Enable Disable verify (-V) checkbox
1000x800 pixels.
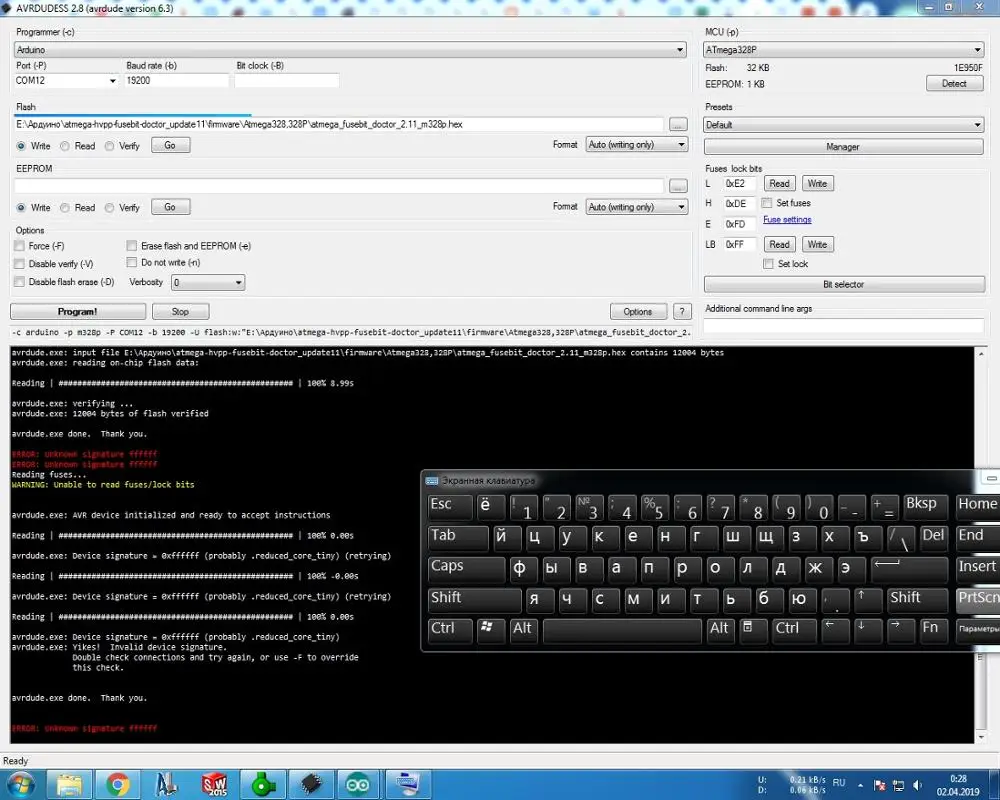click(x=20, y=264)
